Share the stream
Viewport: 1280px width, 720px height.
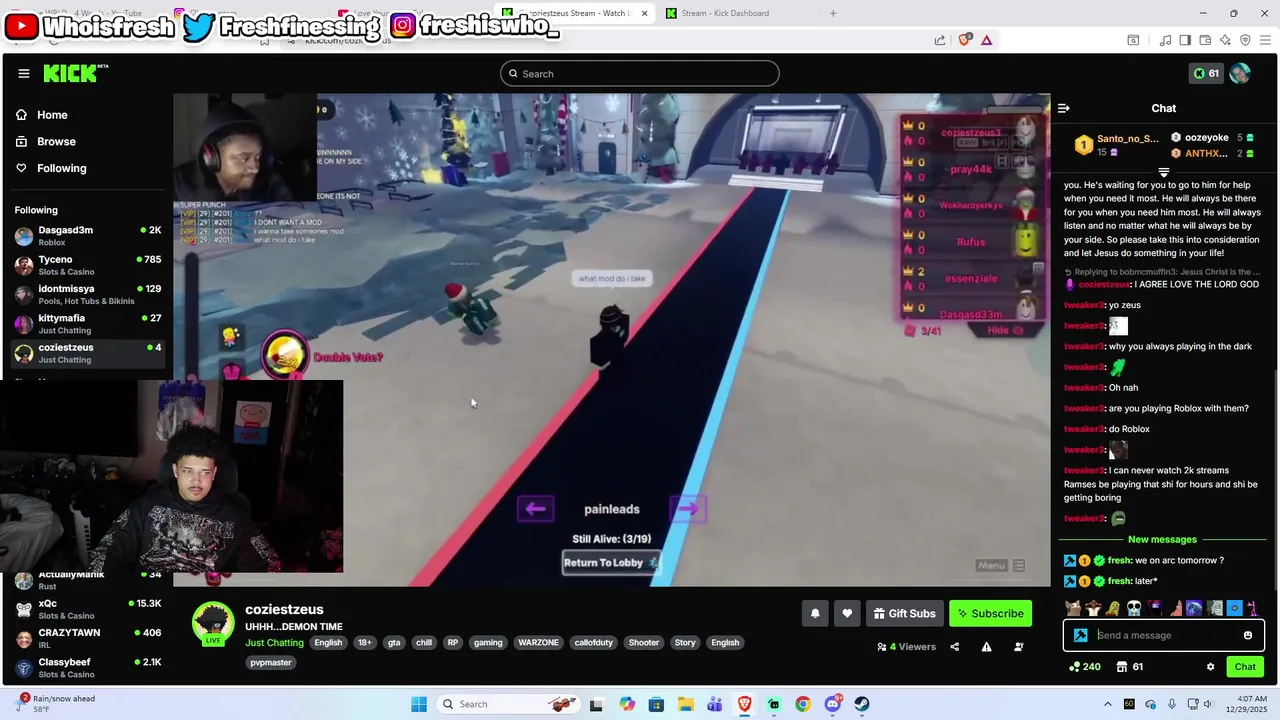(954, 647)
